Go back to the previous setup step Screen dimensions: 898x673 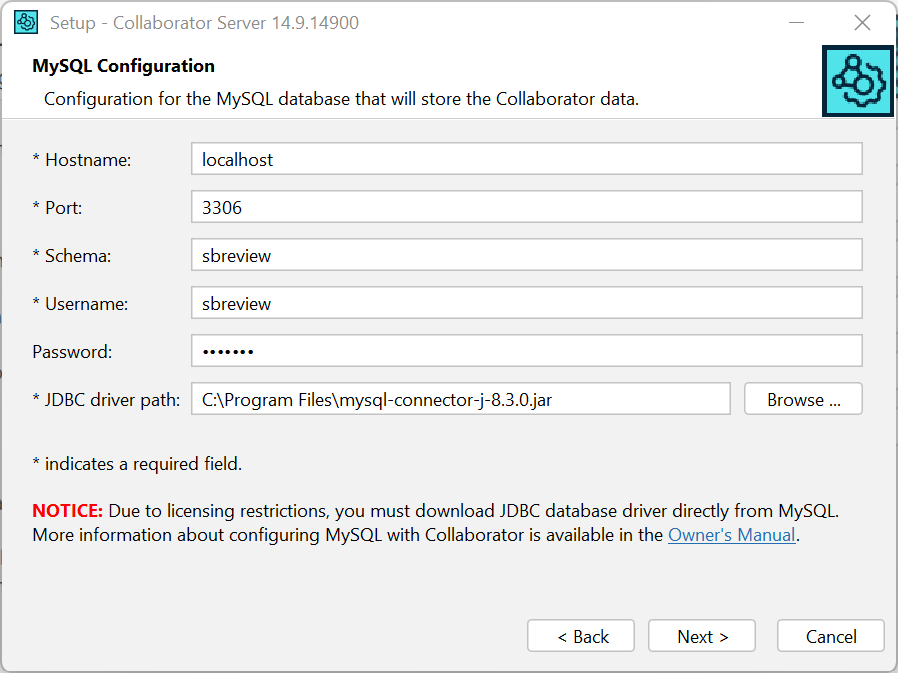tap(580, 635)
